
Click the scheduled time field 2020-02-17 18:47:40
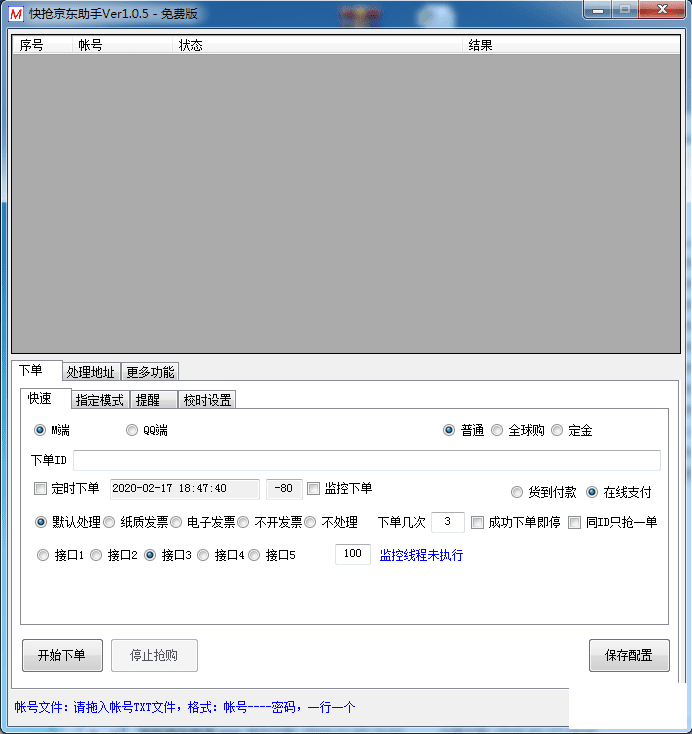[x=184, y=489]
